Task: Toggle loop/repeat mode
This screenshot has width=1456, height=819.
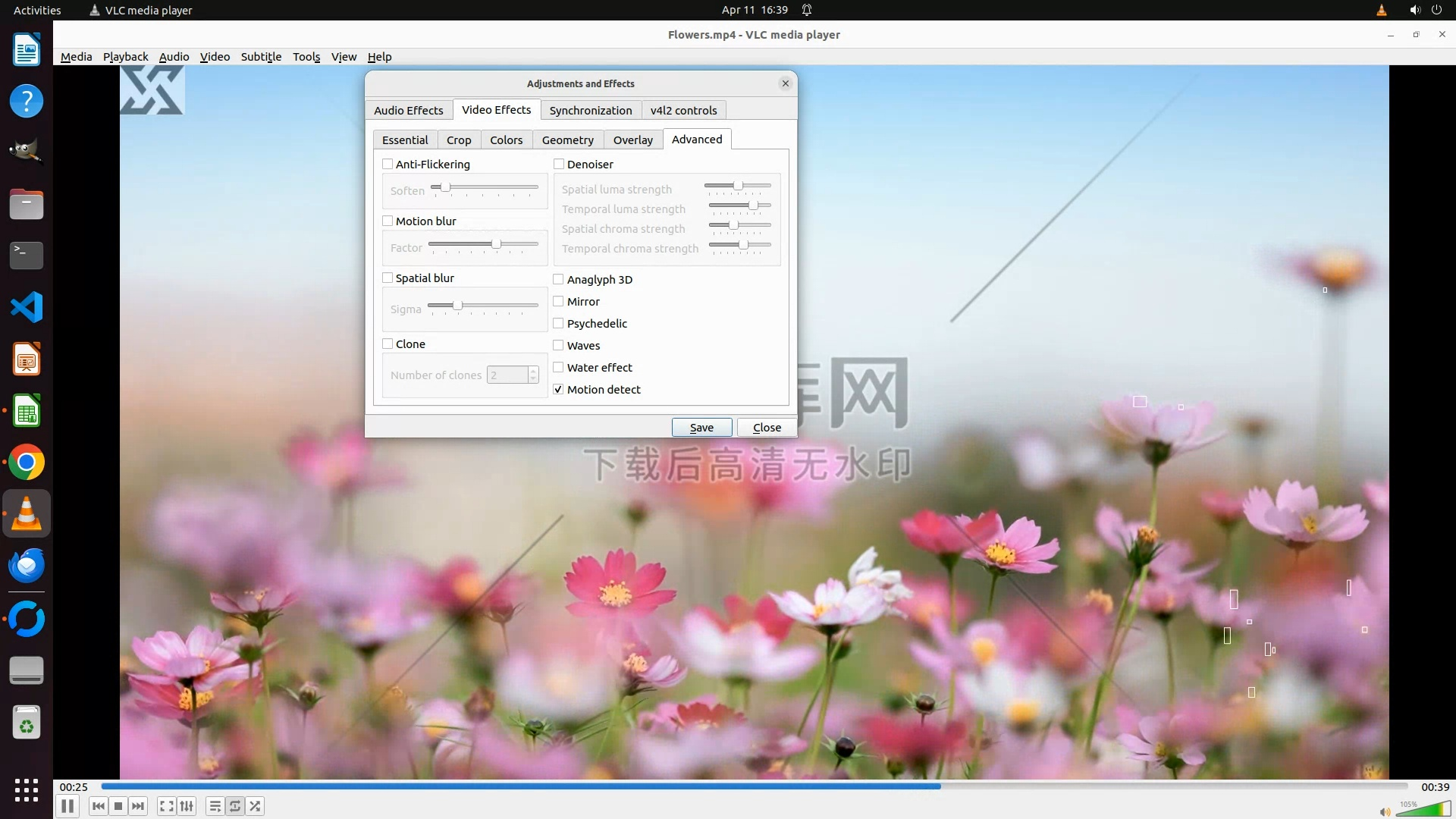Action: [x=235, y=806]
